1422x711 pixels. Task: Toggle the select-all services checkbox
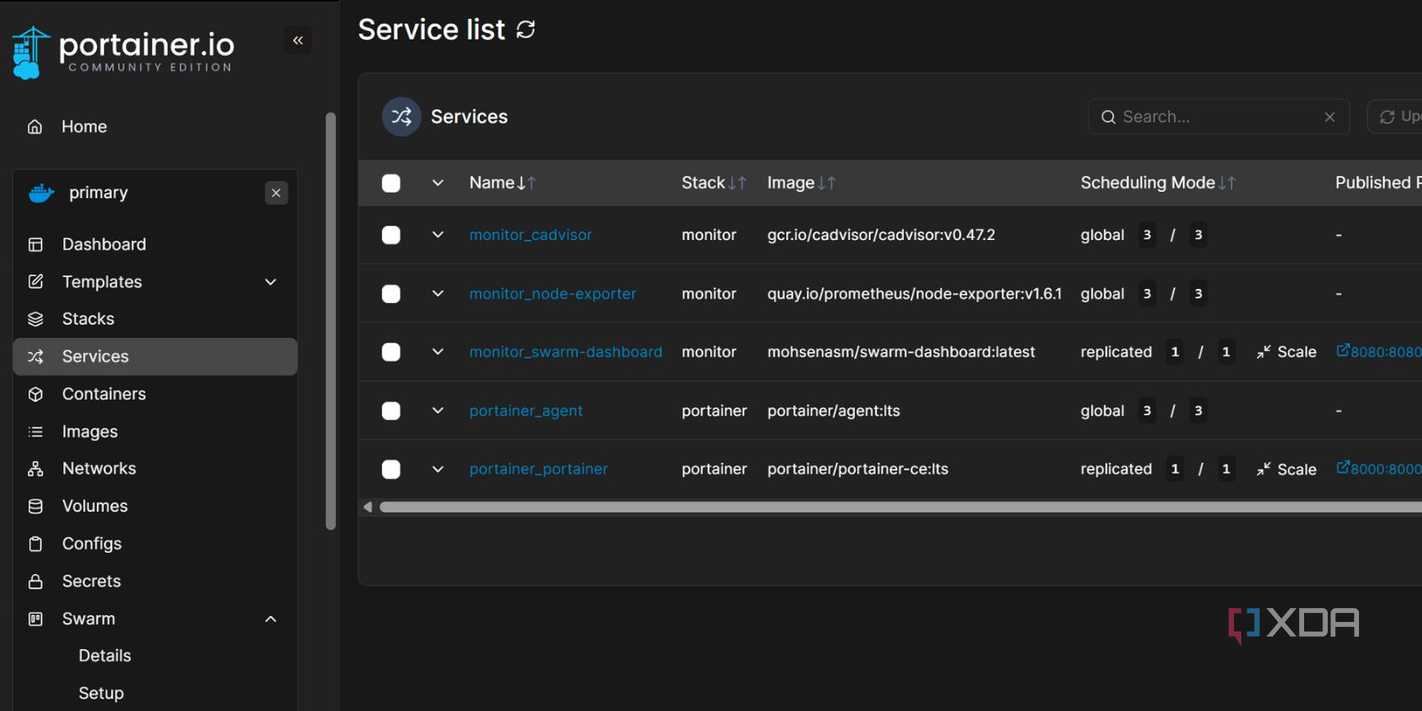click(x=391, y=183)
